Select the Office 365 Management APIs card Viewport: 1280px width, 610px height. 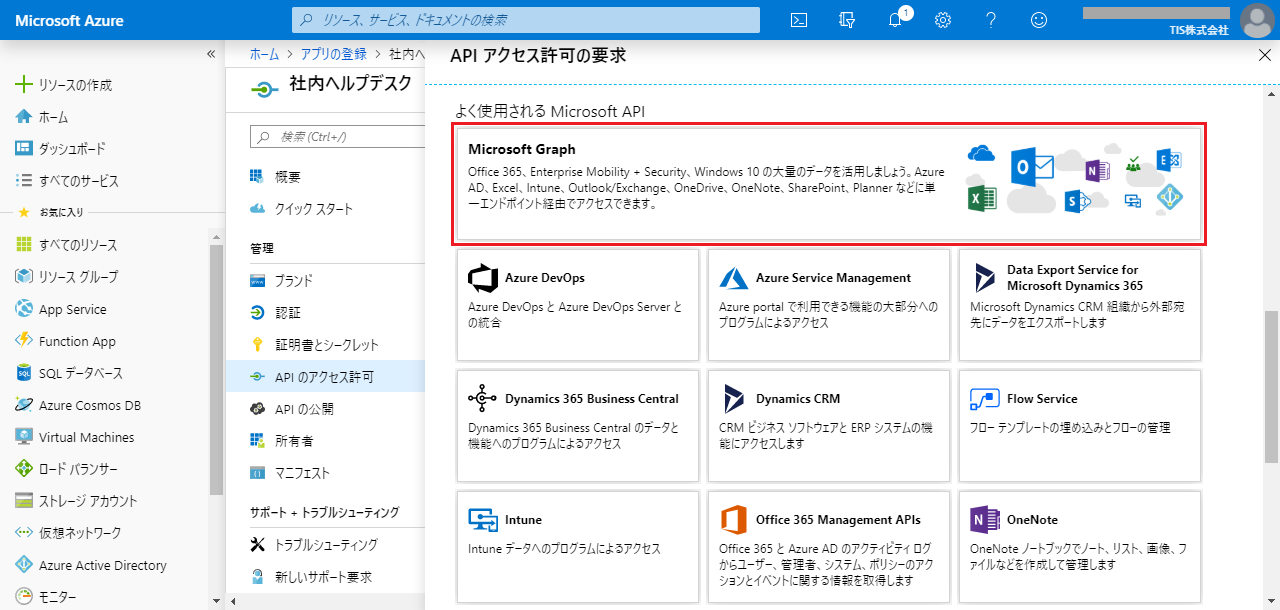[x=829, y=547]
